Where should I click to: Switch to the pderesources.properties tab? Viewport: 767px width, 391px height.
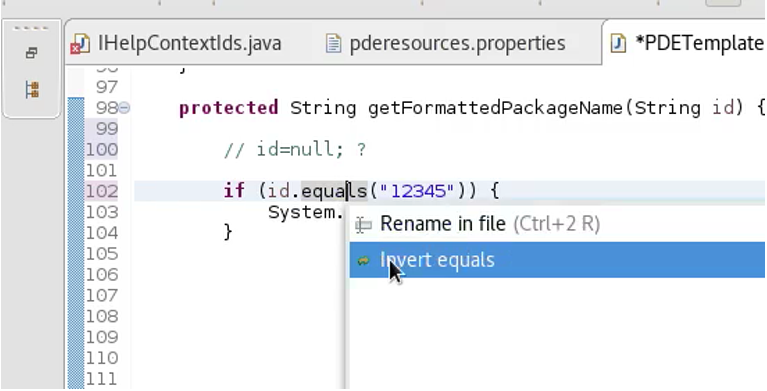click(457, 44)
